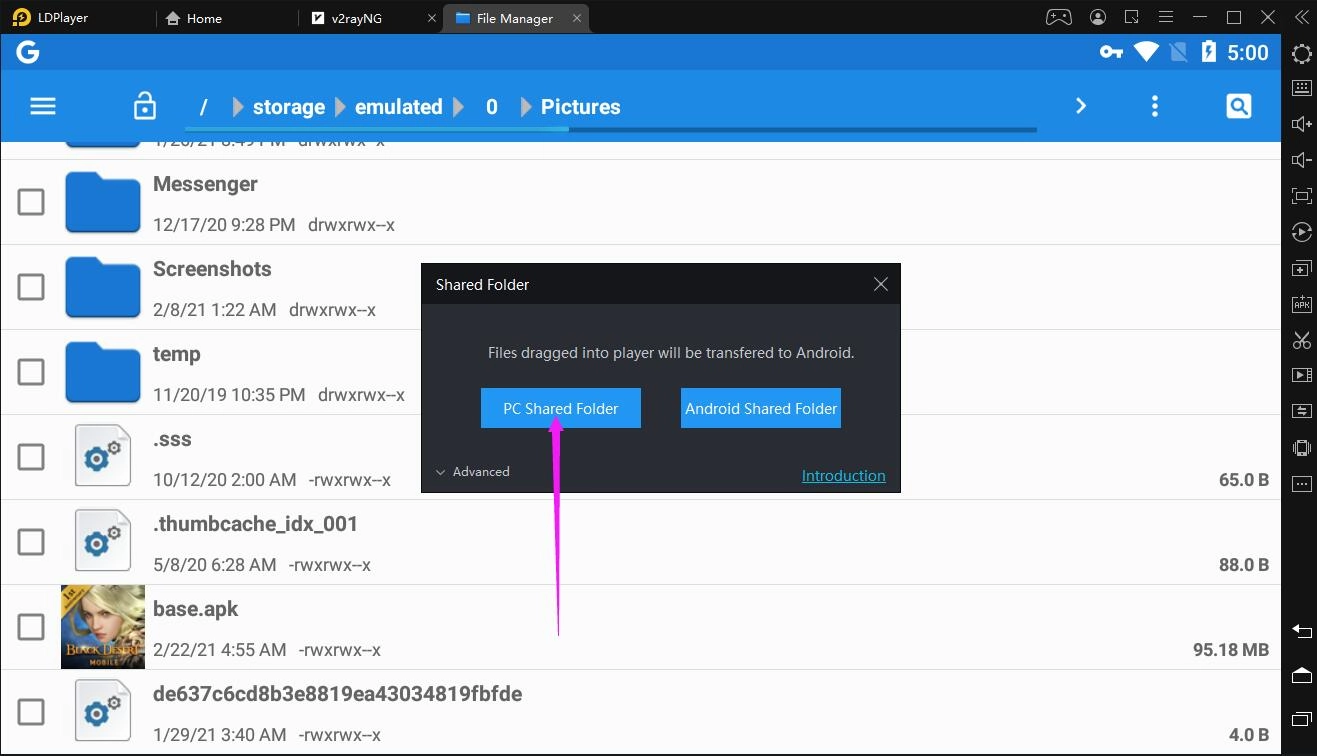Click the volume up sidebar icon
Viewport: 1317px width, 756px height.
[1301, 123]
